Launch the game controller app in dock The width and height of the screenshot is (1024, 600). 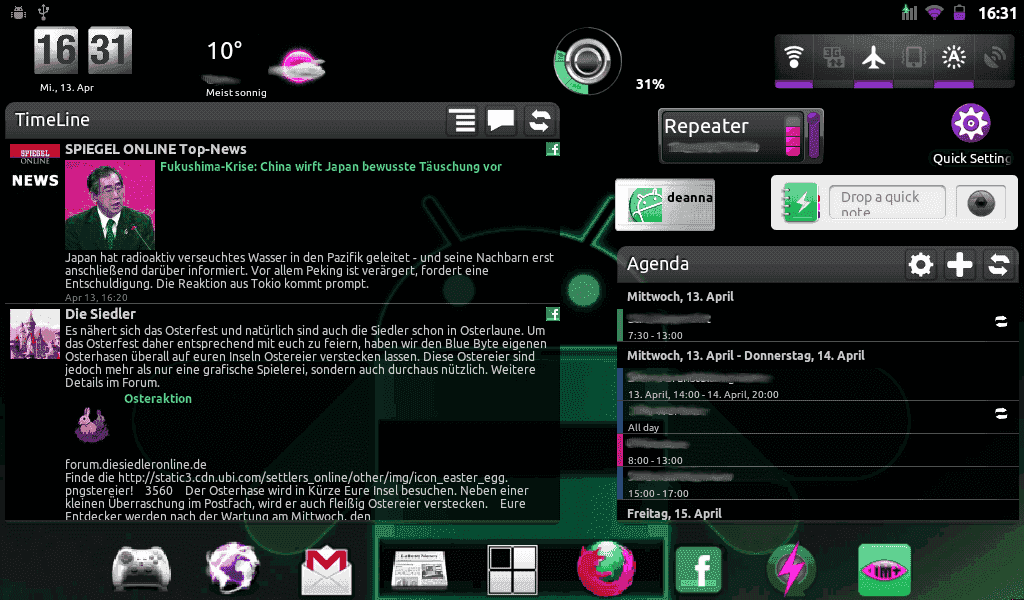(x=142, y=567)
